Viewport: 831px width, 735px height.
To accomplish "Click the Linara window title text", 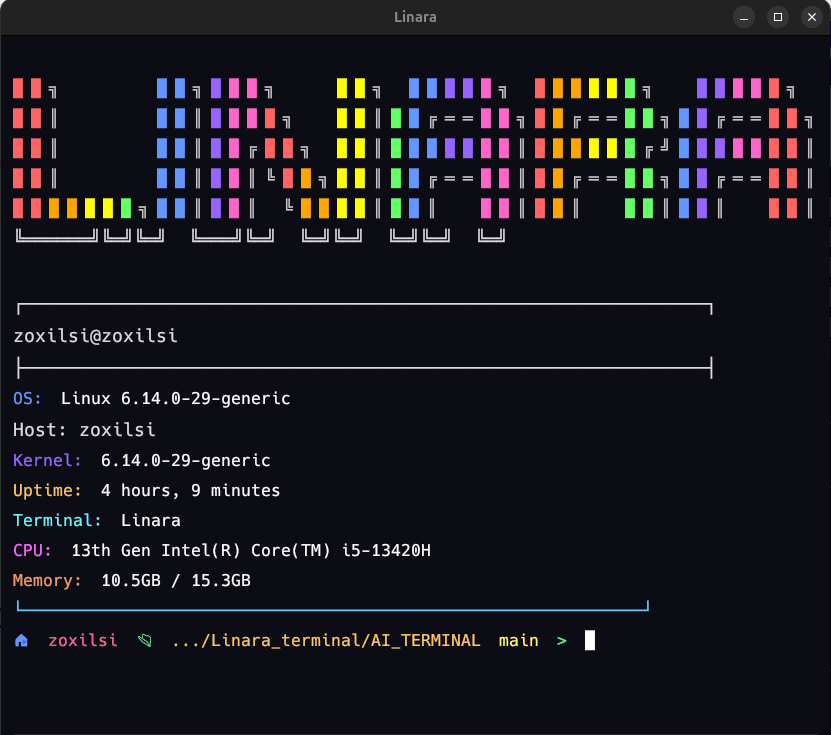I will coord(415,17).
